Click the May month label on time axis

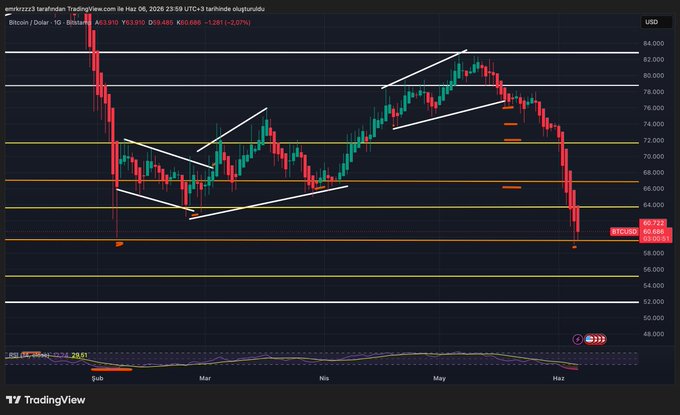click(x=439, y=378)
